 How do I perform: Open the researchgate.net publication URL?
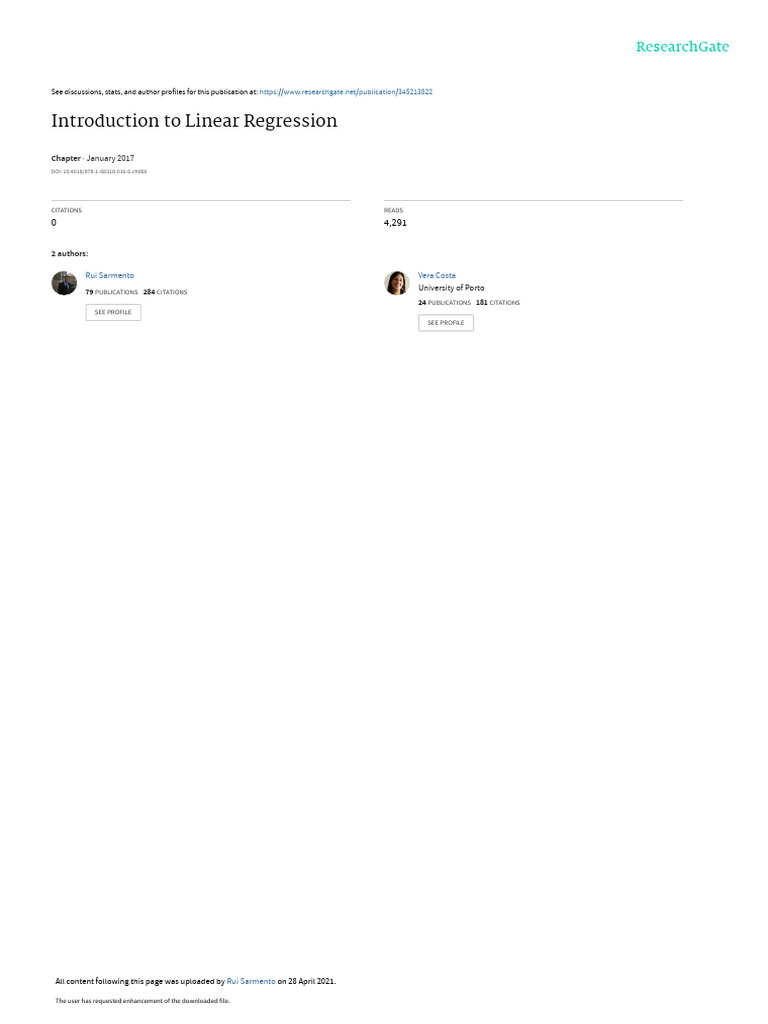[x=345, y=92]
